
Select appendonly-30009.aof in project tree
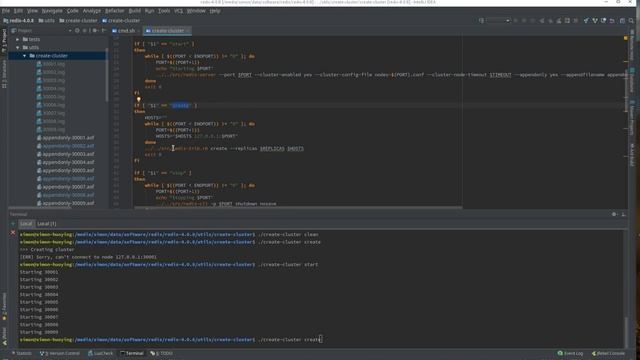point(65,203)
